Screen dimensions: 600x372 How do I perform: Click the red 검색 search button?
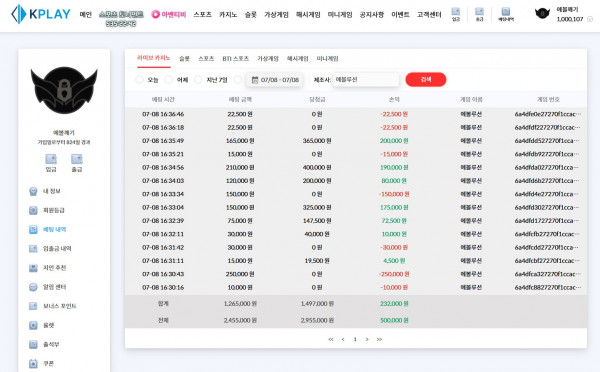[x=426, y=80]
